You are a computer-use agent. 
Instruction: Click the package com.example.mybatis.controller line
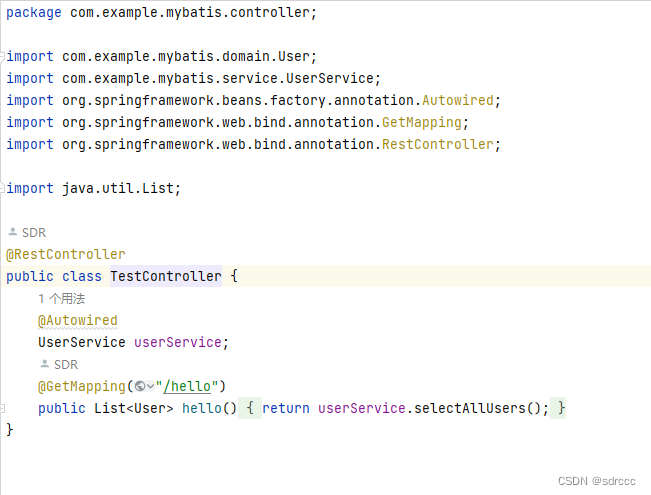click(x=162, y=12)
